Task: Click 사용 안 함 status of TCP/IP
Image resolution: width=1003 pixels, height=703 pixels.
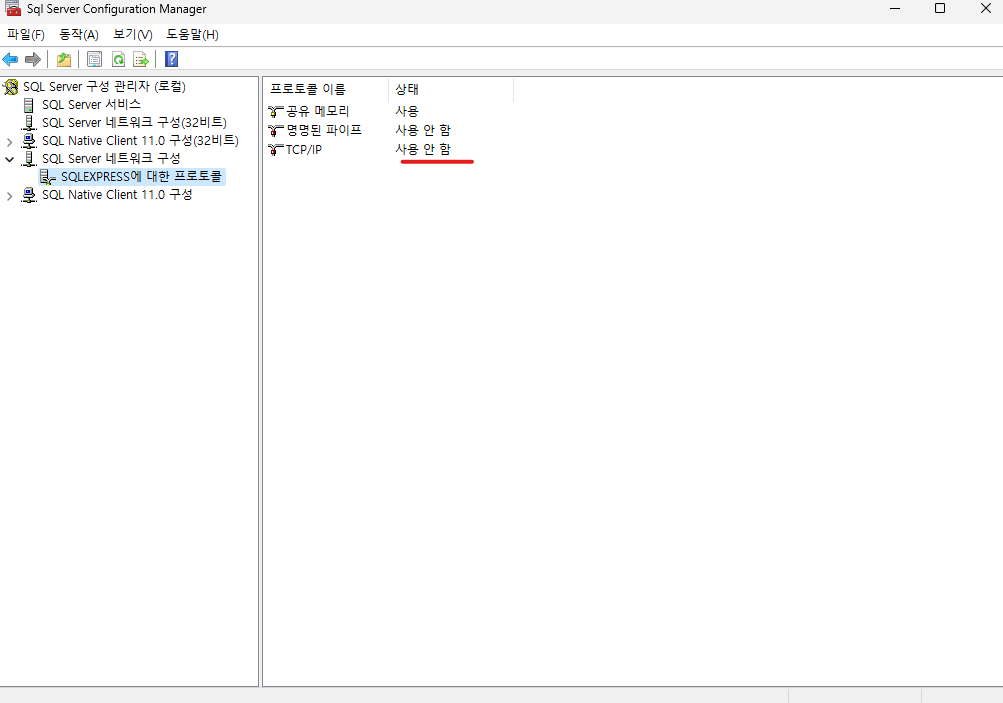Action: 423,149
